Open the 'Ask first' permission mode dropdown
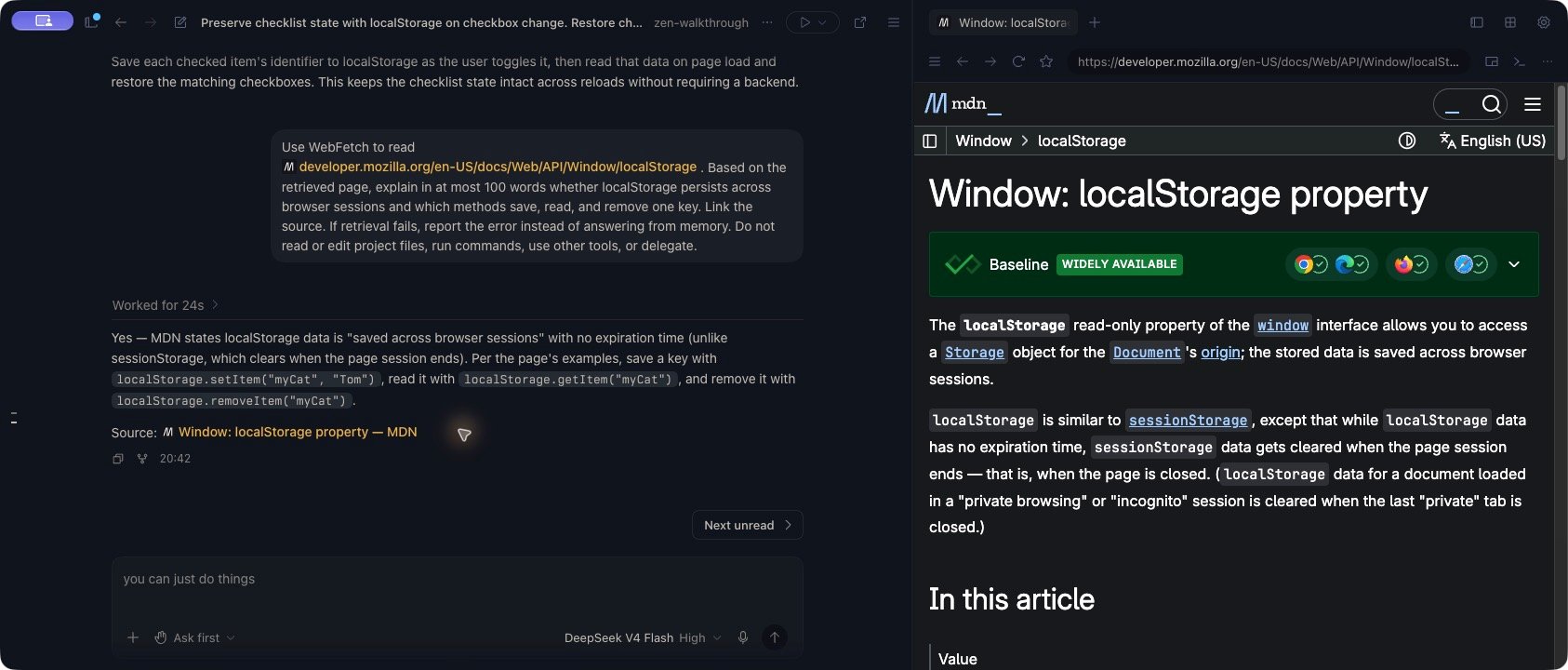This screenshot has height=670, width=1568. 195,637
